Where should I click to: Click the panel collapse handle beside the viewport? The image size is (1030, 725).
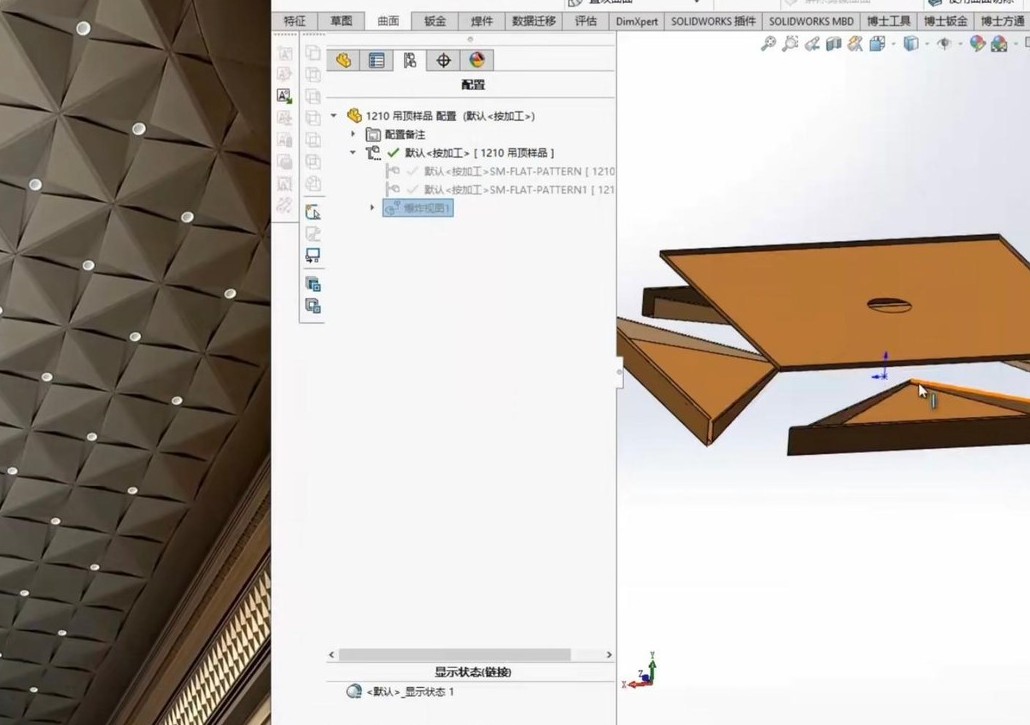pyautogui.click(x=619, y=372)
